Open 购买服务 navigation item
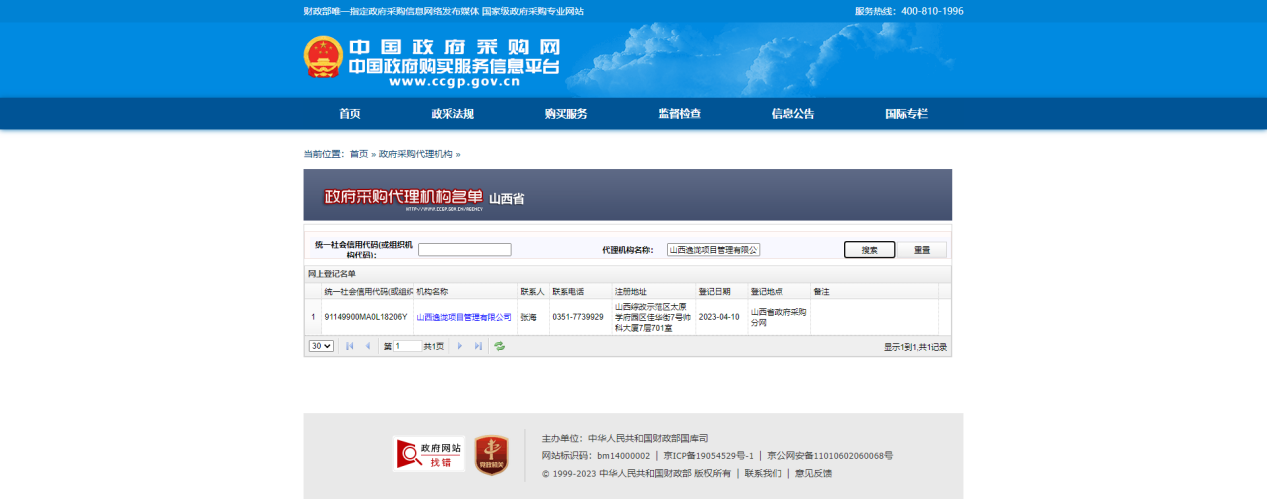The image size is (1267, 499). 566,114
